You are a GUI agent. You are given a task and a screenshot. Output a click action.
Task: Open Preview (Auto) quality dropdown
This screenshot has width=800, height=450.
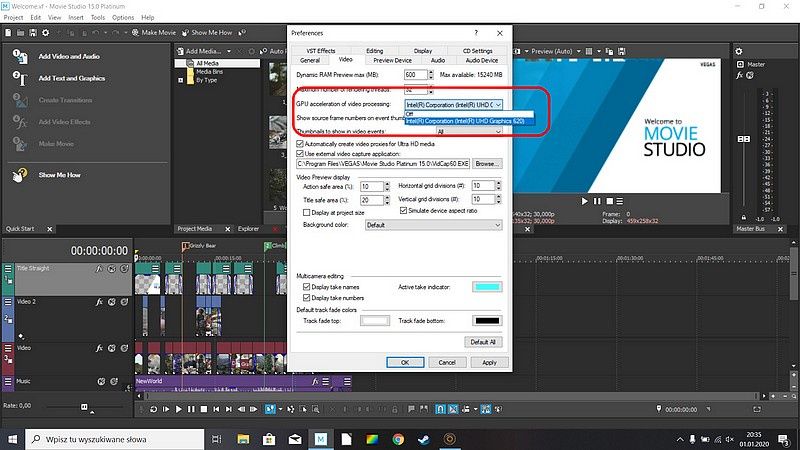tap(579, 52)
